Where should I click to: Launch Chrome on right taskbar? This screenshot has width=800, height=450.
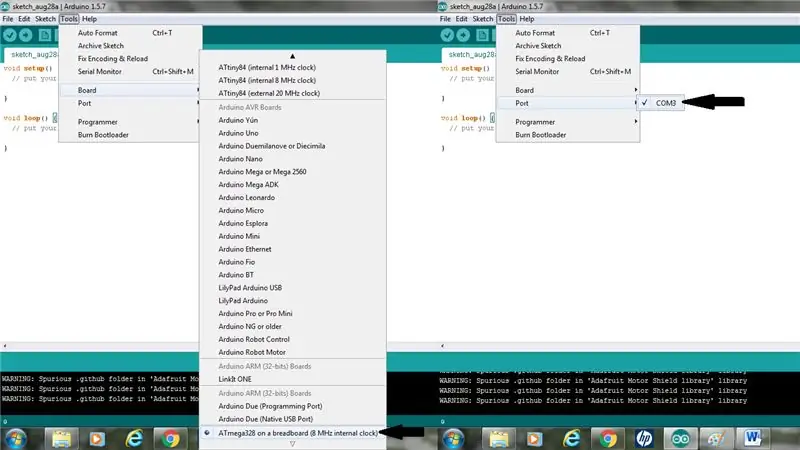pyautogui.click(x=608, y=439)
